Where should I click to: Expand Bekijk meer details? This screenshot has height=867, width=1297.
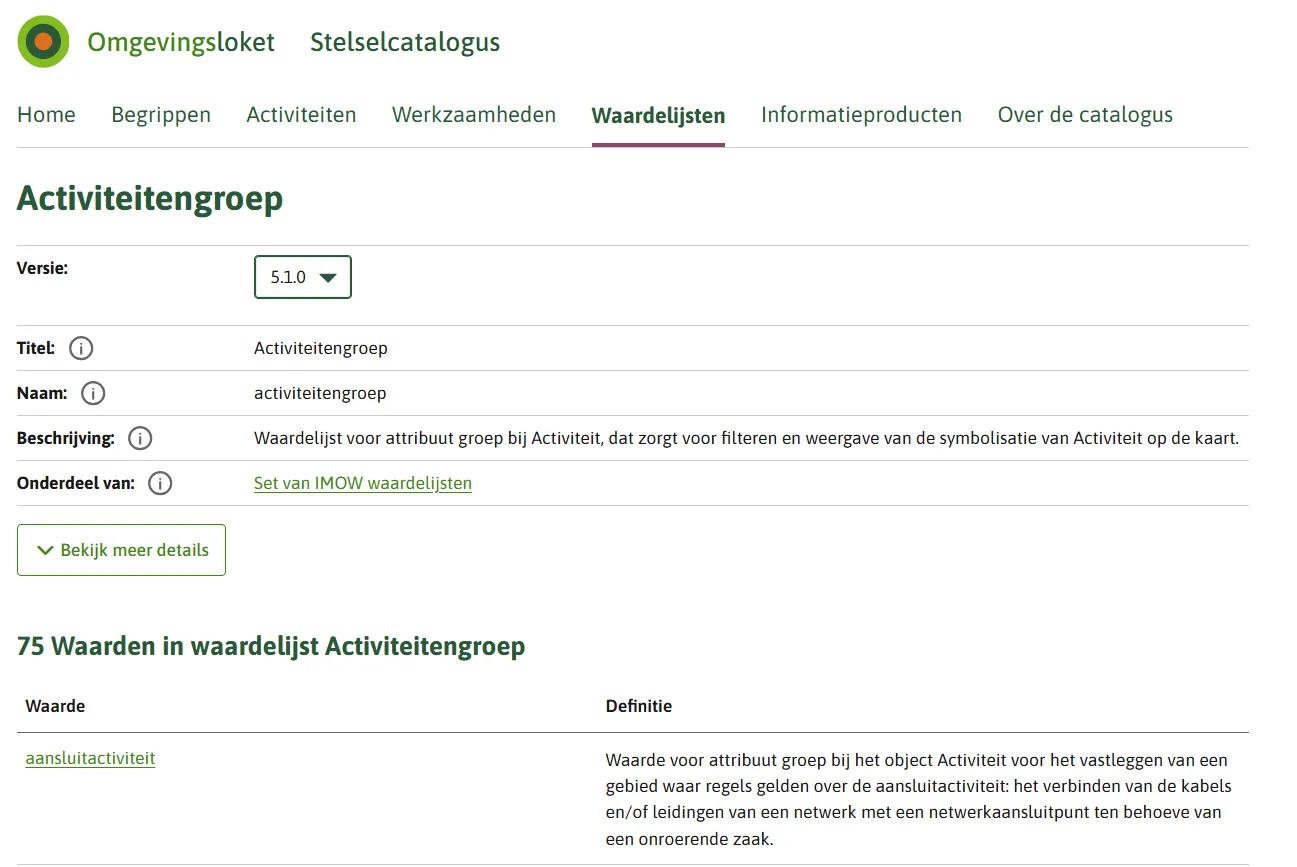point(121,550)
